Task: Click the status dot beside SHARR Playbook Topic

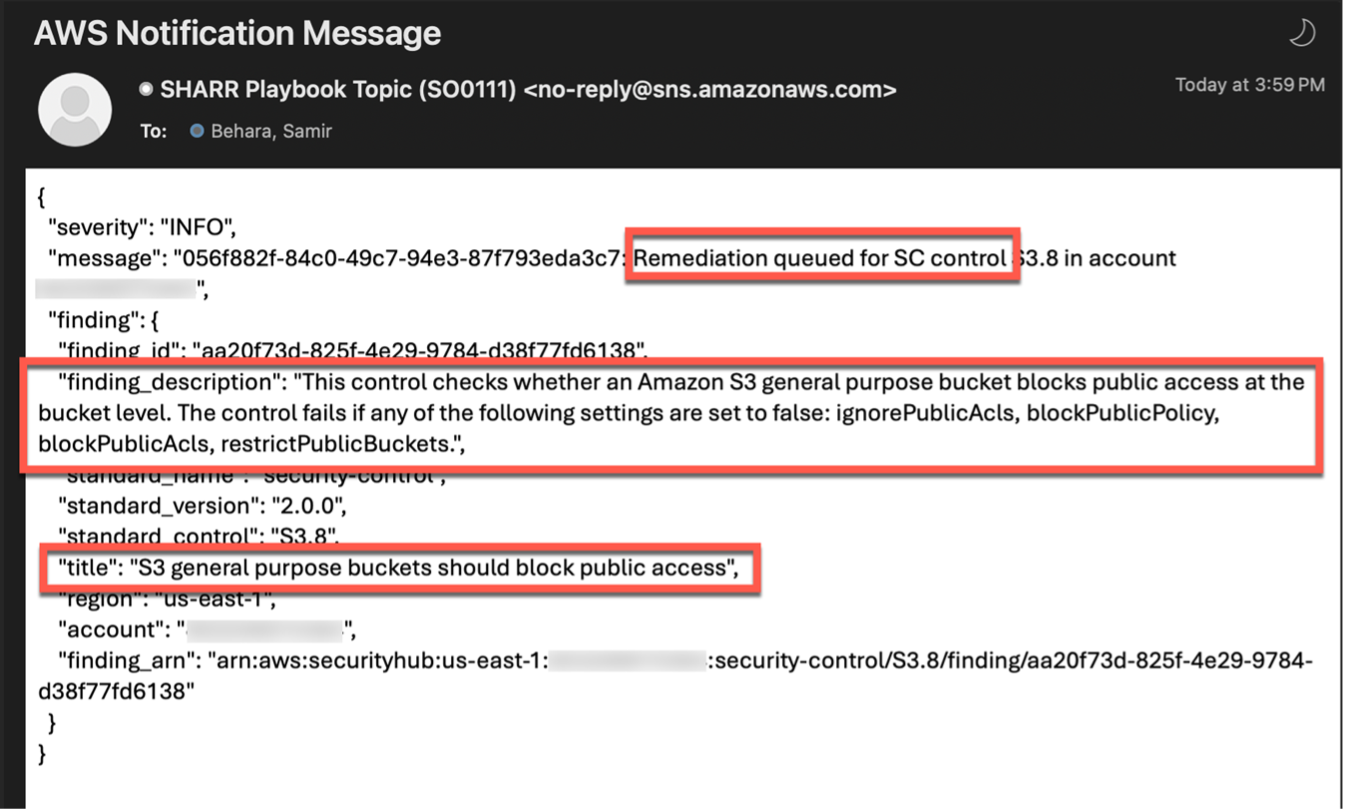Action: pyautogui.click(x=146, y=89)
